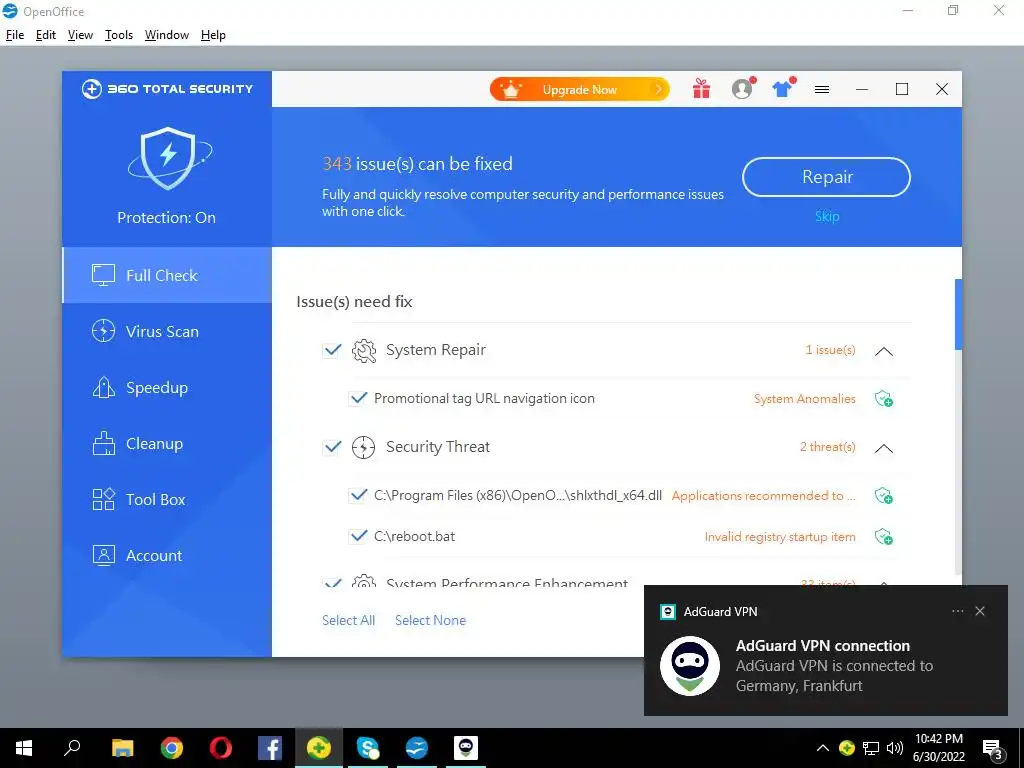This screenshot has width=1024, height=768.
Task: Open the gift box promotions icon
Action: 701,89
